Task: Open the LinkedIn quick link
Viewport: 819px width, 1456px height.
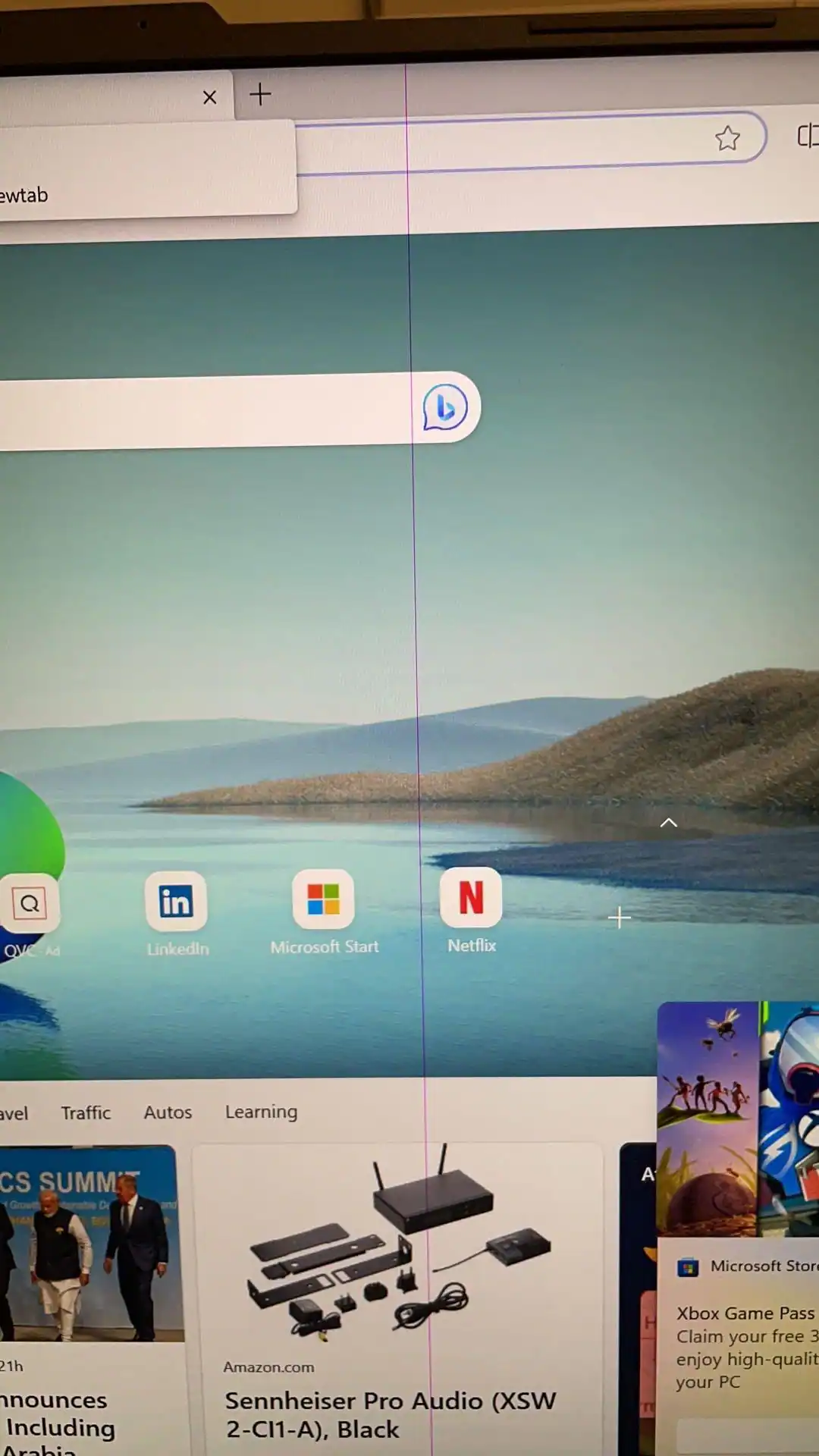Action: (176, 902)
